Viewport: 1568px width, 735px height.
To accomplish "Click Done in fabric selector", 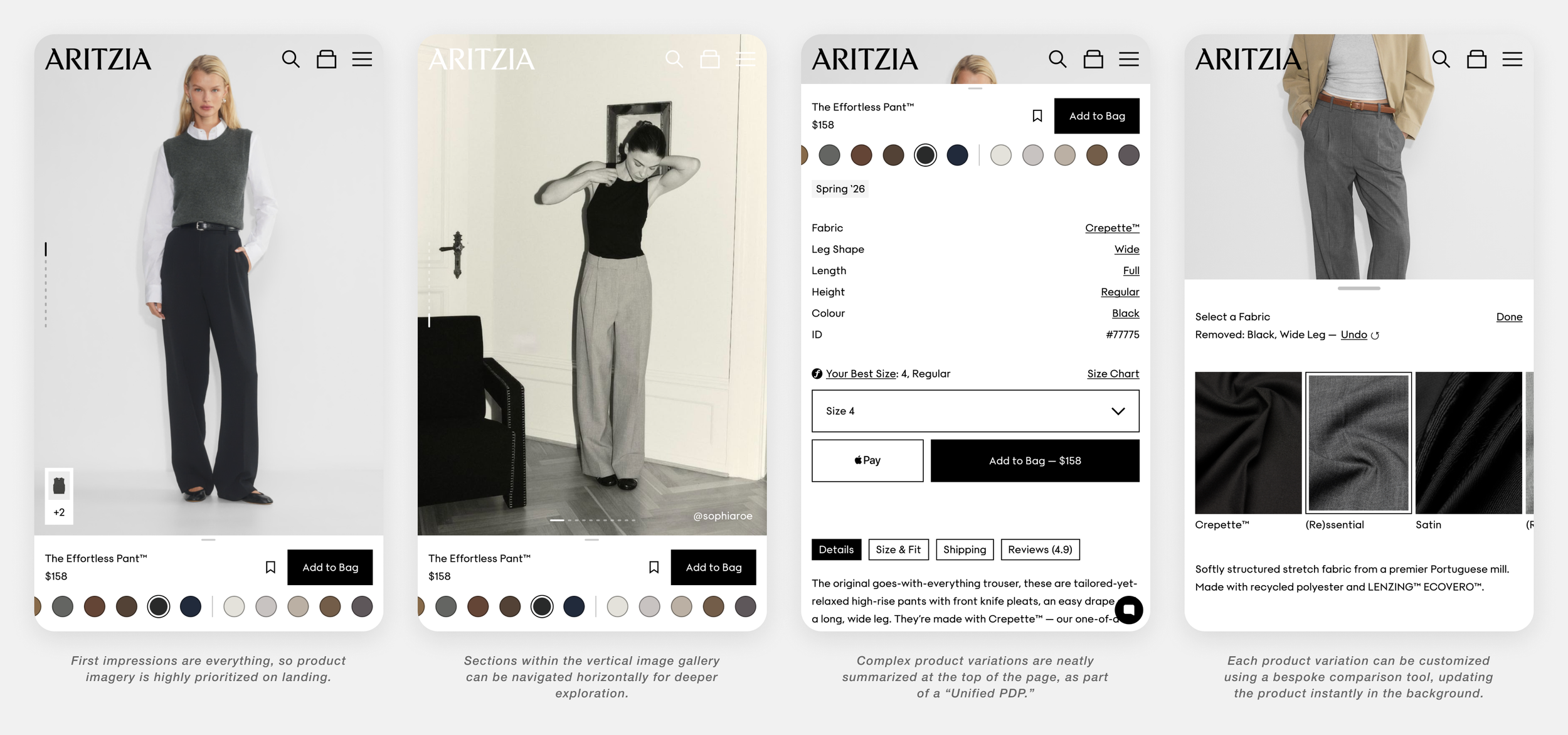I will tap(1509, 317).
